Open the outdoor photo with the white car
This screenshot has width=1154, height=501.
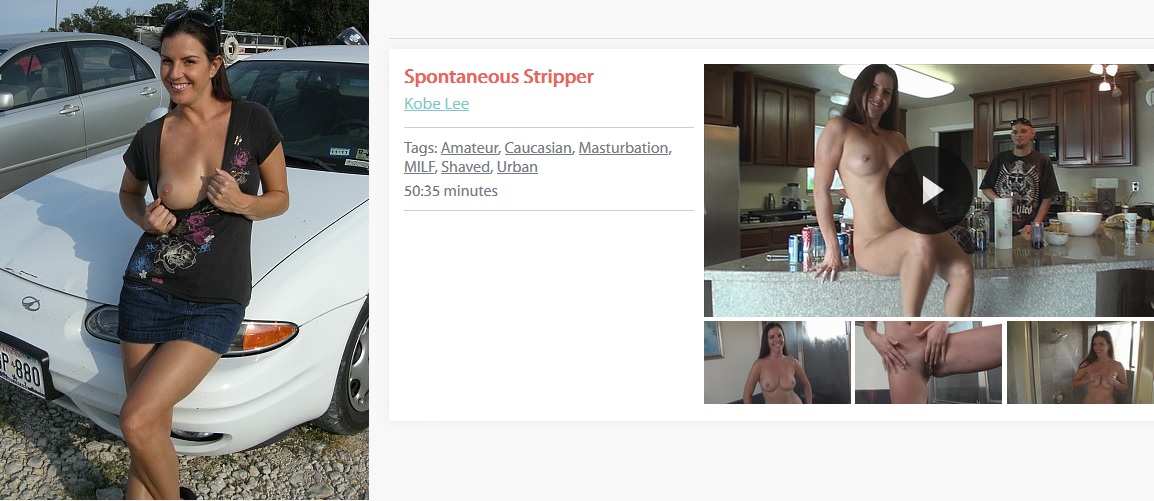click(184, 250)
